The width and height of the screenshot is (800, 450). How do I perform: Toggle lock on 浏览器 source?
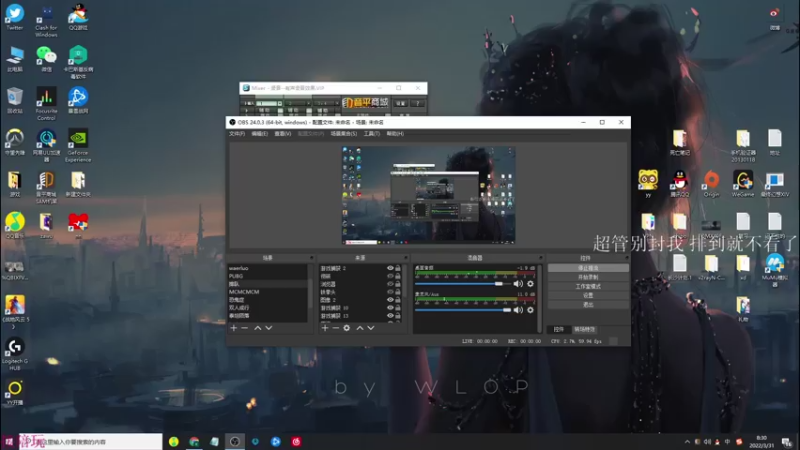tap(398, 284)
